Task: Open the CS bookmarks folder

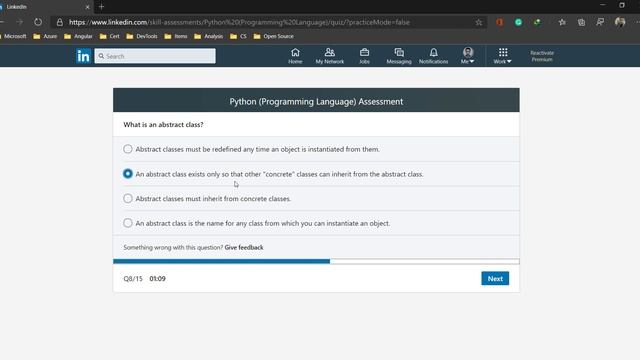Action: click(x=238, y=36)
